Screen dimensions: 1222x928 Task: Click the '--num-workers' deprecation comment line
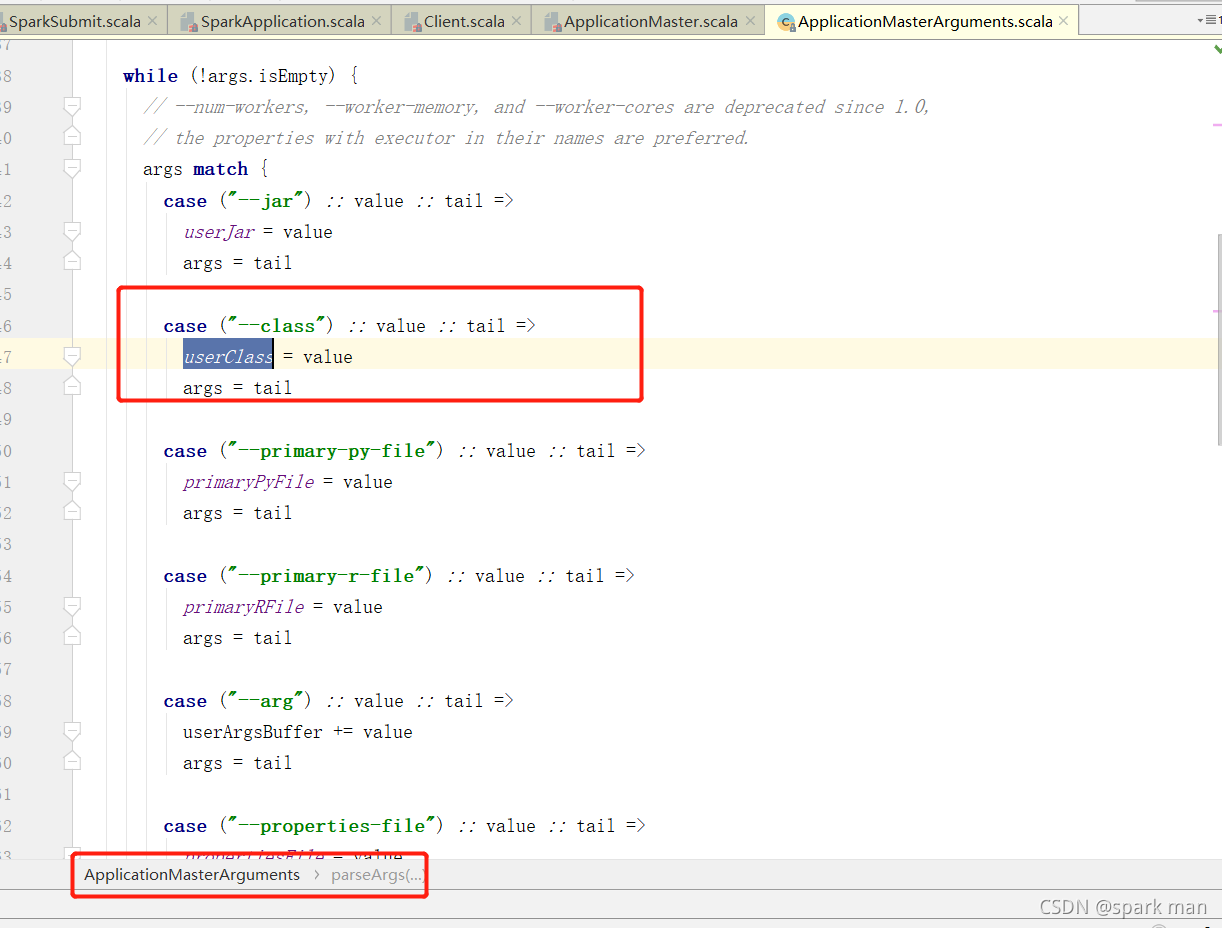click(x=537, y=107)
